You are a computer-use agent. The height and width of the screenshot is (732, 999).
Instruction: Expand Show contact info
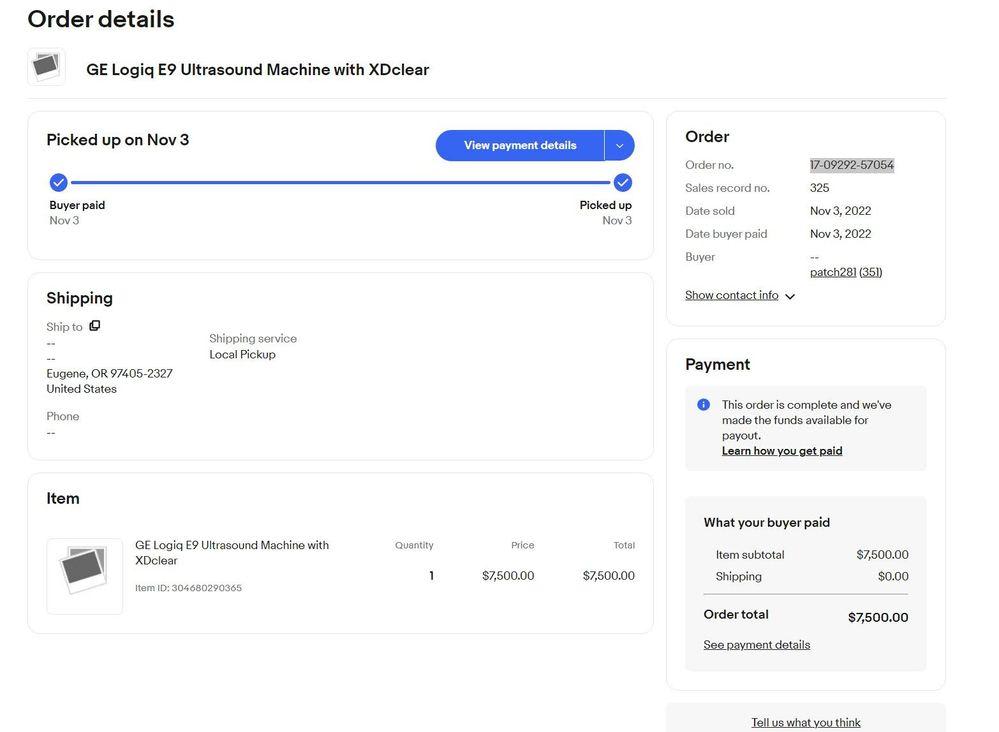(731, 295)
